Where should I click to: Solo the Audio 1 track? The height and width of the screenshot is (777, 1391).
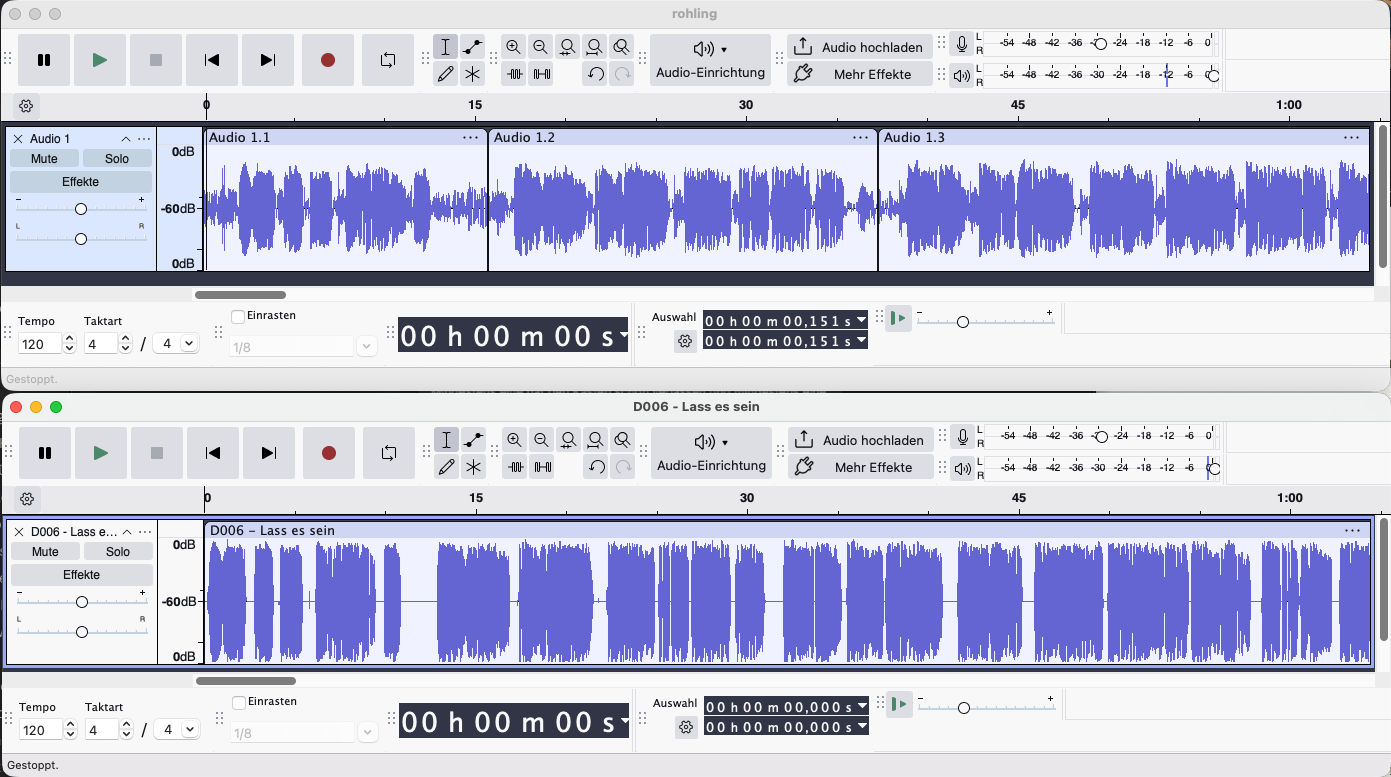[x=117, y=159]
